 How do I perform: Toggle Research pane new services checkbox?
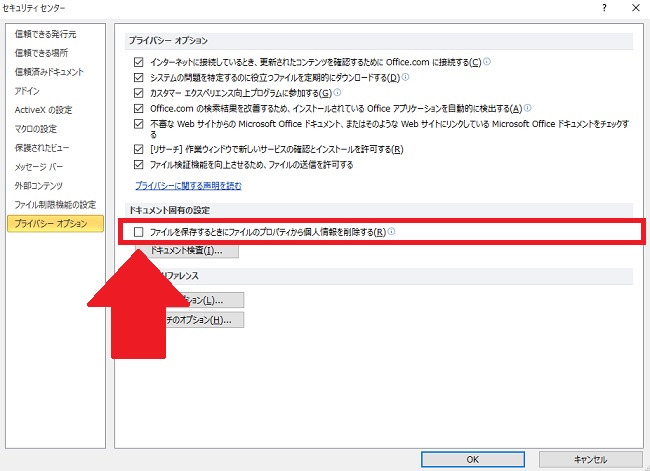pyautogui.click(x=138, y=149)
